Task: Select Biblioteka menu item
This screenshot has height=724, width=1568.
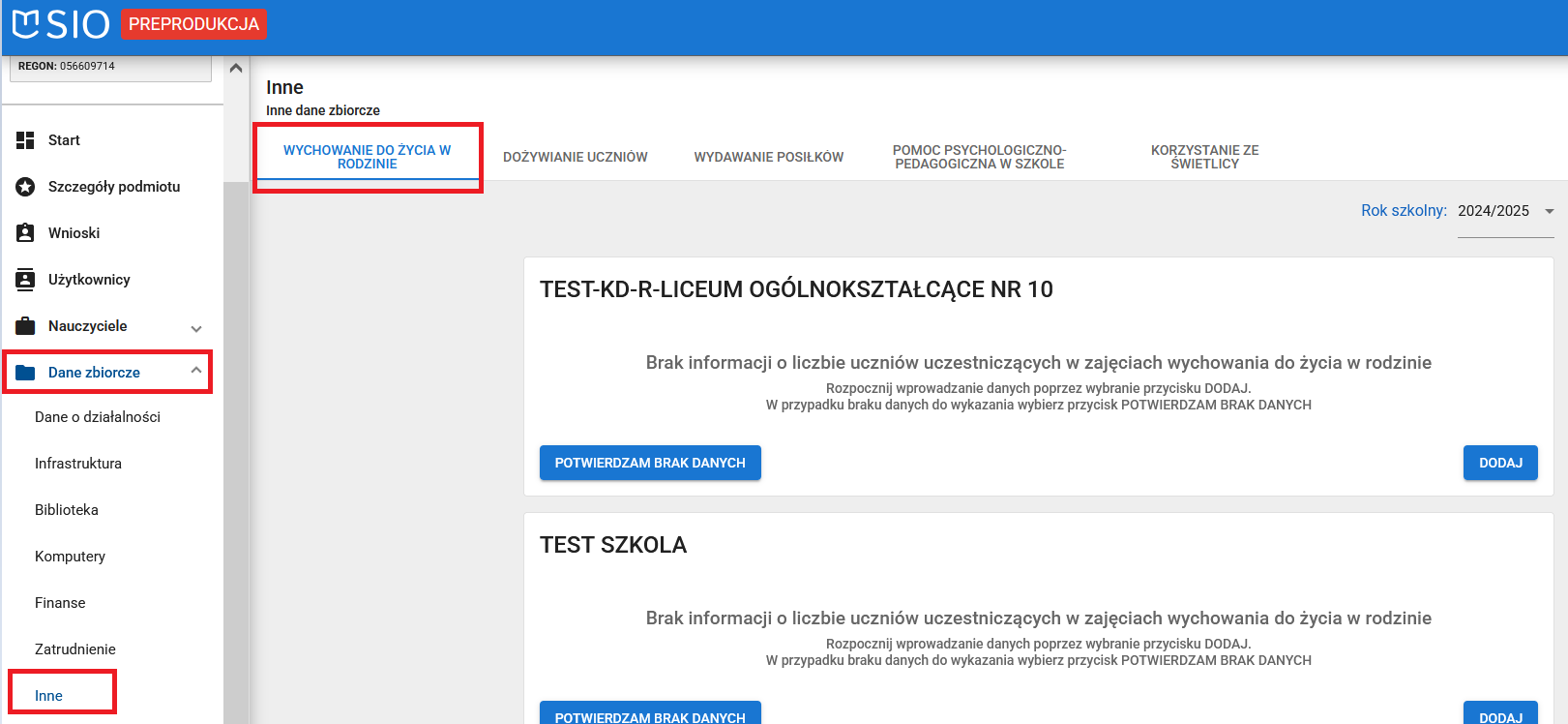Action: click(67, 510)
